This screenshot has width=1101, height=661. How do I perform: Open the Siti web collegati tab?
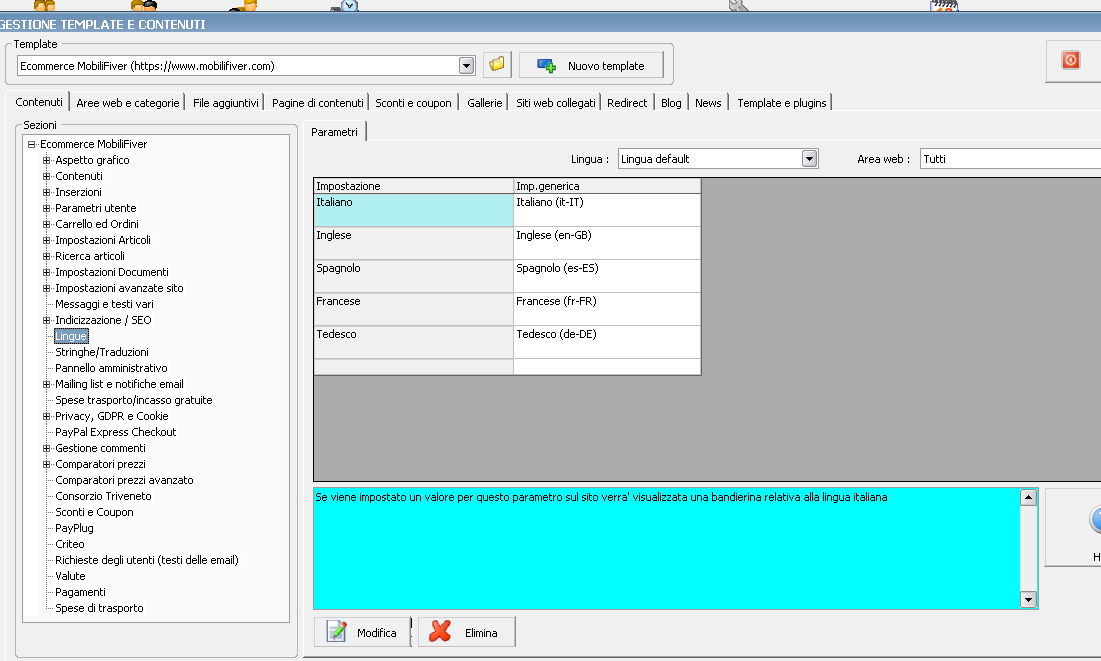coord(555,103)
